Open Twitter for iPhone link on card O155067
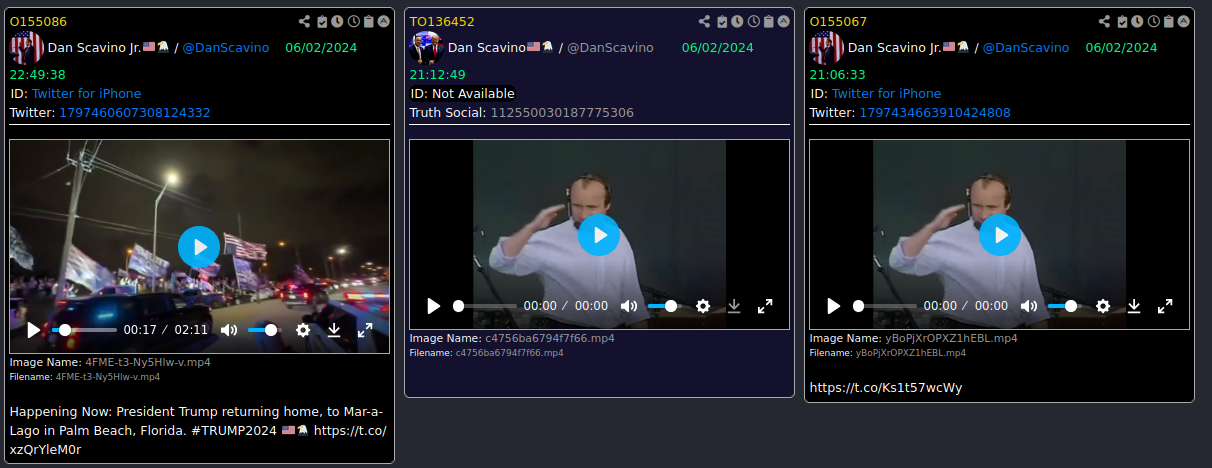The height and width of the screenshot is (468, 1212). (886, 94)
